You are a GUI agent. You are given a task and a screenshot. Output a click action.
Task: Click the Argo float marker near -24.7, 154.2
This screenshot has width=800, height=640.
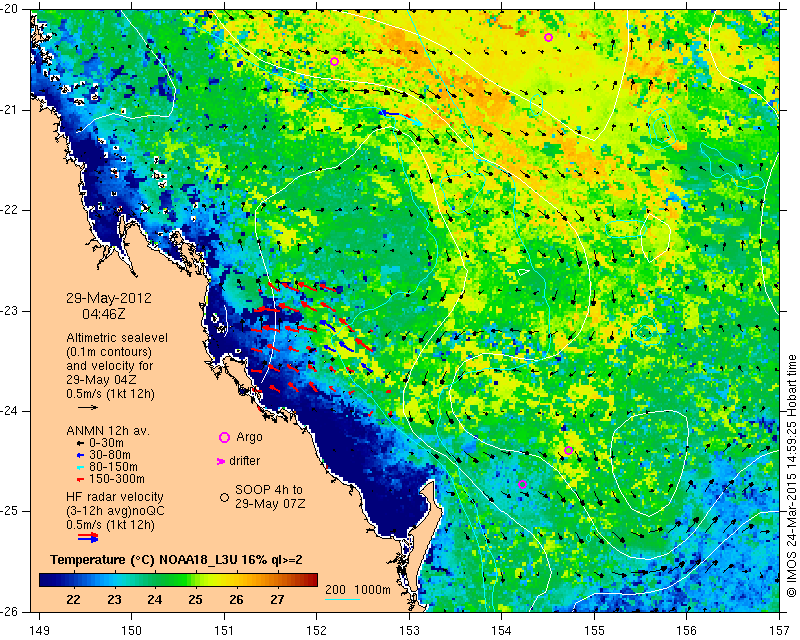pos(522,484)
